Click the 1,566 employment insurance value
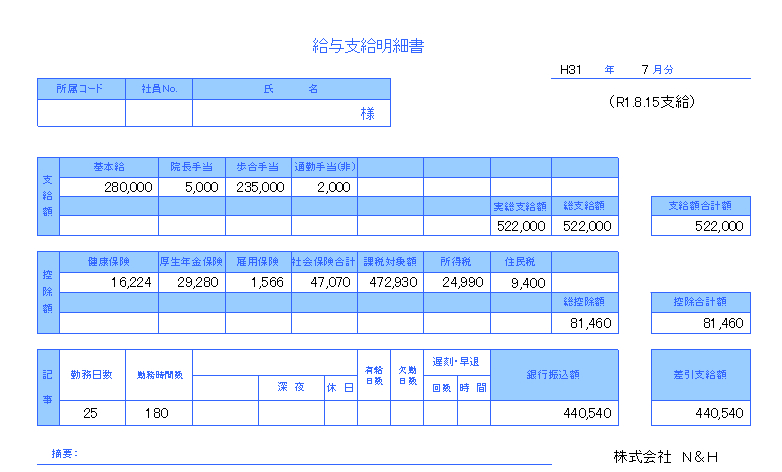This screenshot has width=782, height=472. pyautogui.click(x=267, y=282)
